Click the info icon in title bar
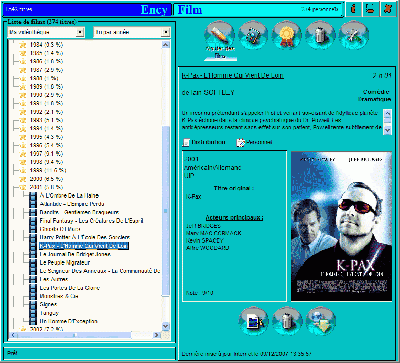 (354, 9)
